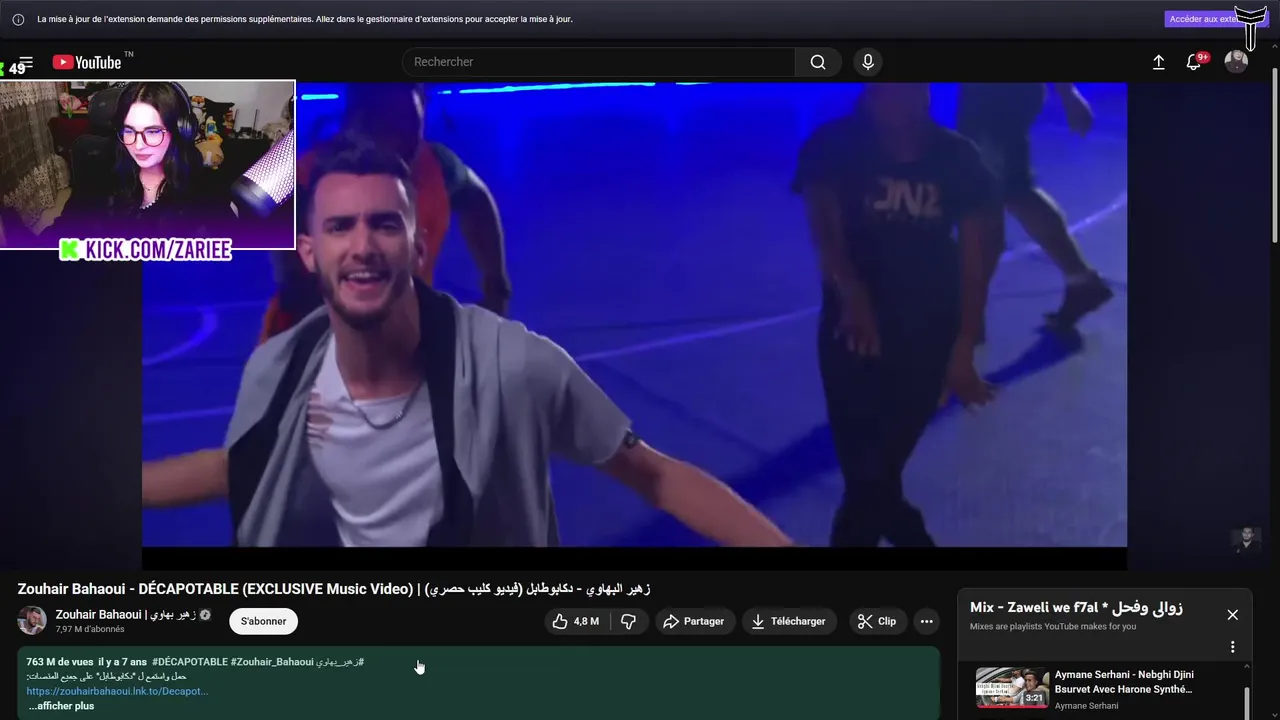
Task: Open the upload/create icon
Action: tap(1158, 62)
